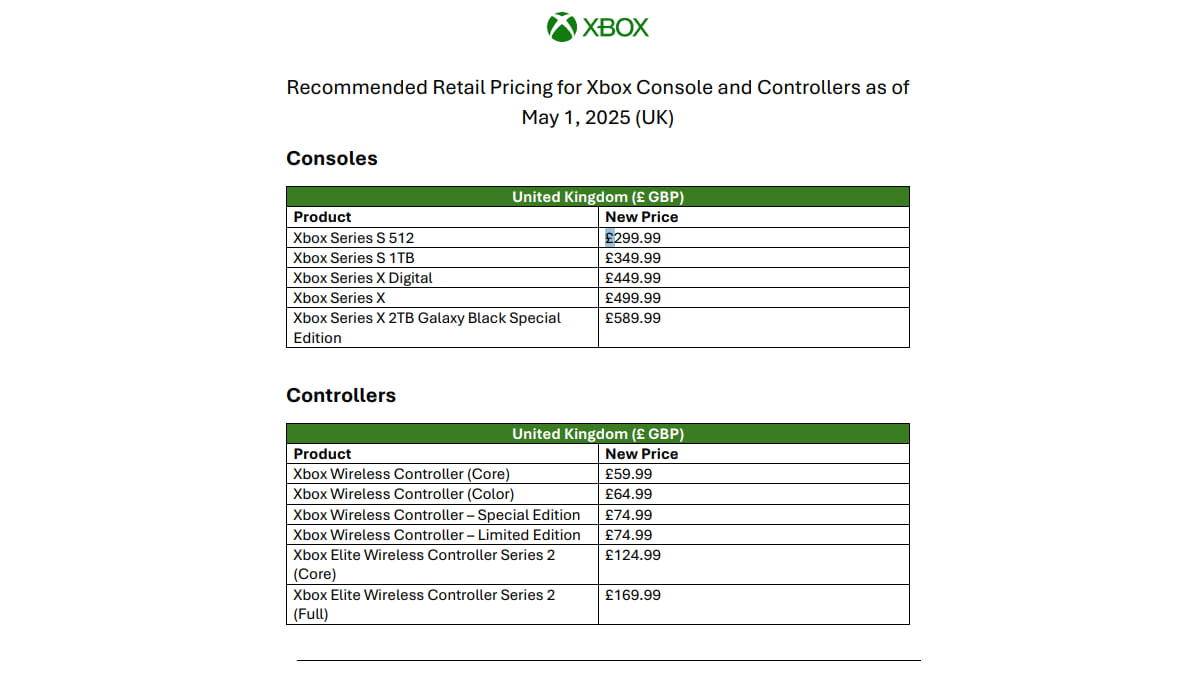This screenshot has height=675, width=1200.
Task: Select the Xbox Wireless Controller (Core) cell
Action: 401,474
